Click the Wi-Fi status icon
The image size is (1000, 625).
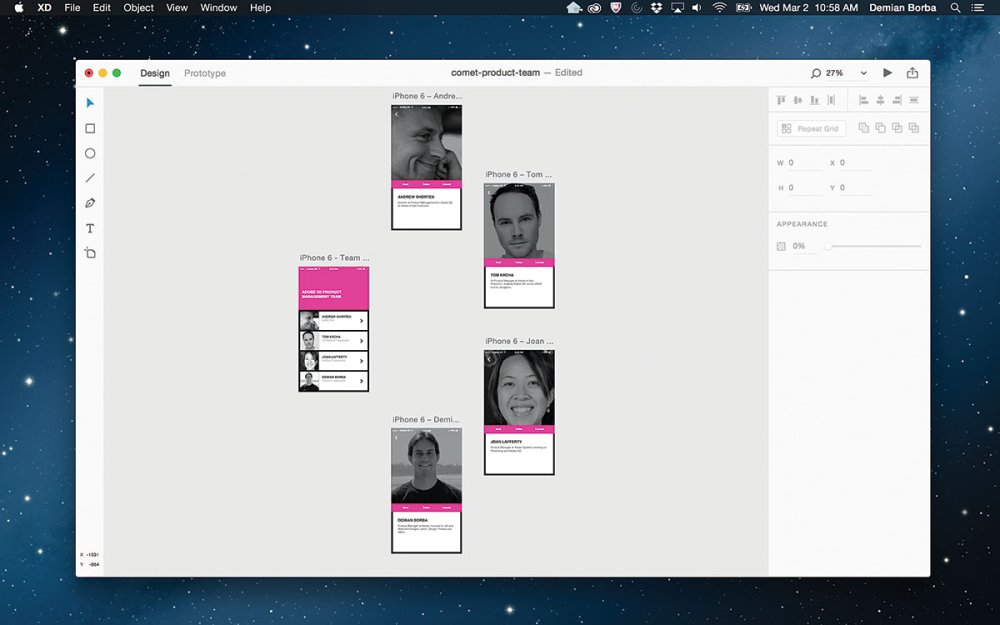[719, 8]
